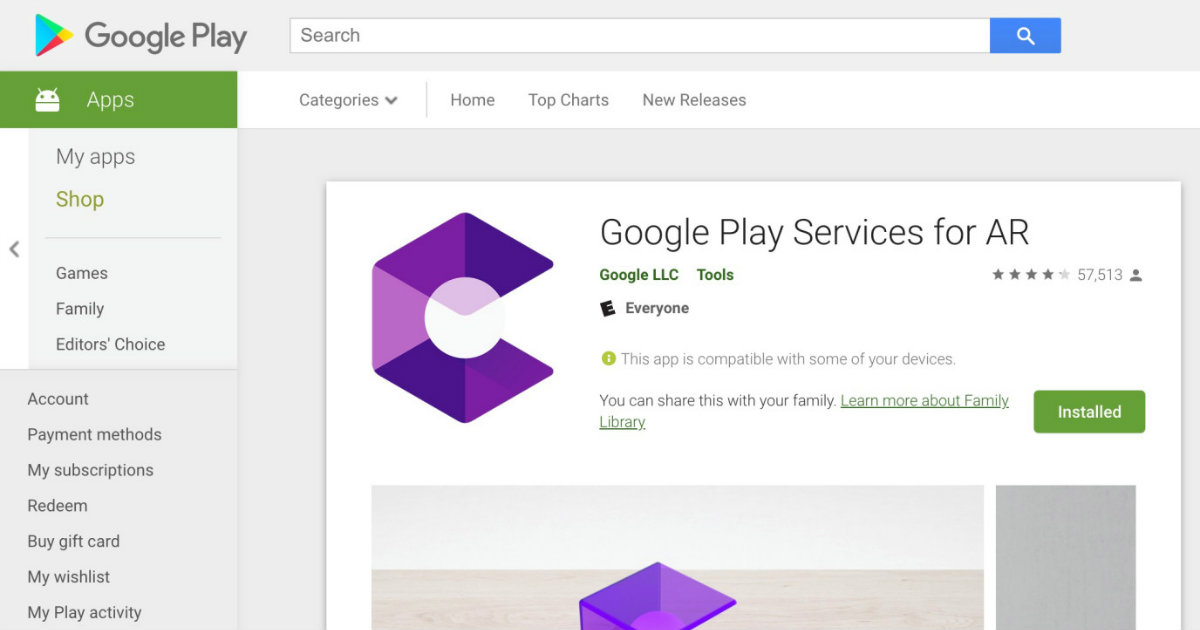The width and height of the screenshot is (1200, 630).
Task: Open My apps in sidebar
Action: point(95,157)
